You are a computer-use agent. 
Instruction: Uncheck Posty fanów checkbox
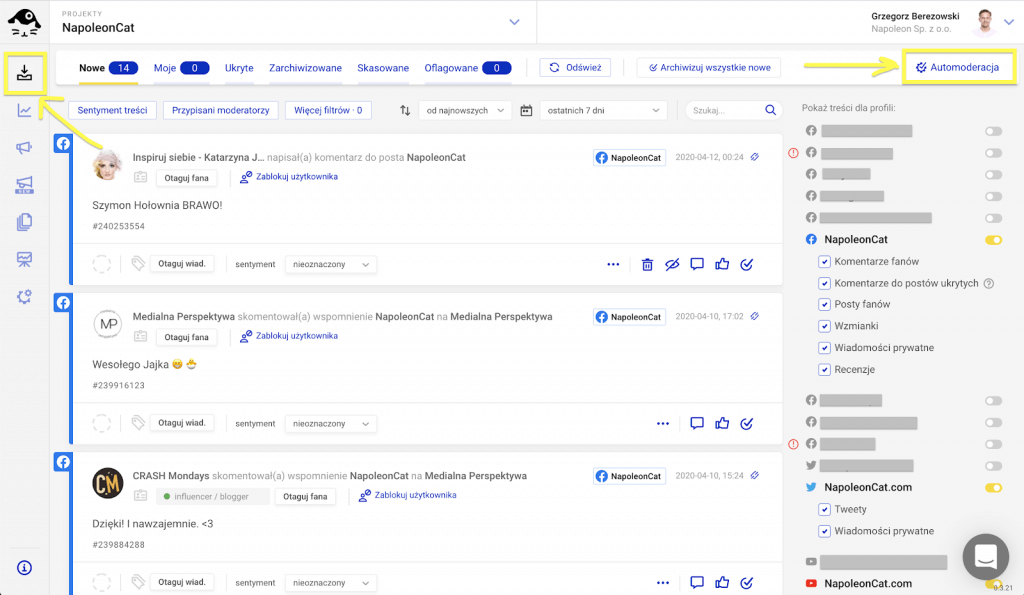tap(824, 304)
